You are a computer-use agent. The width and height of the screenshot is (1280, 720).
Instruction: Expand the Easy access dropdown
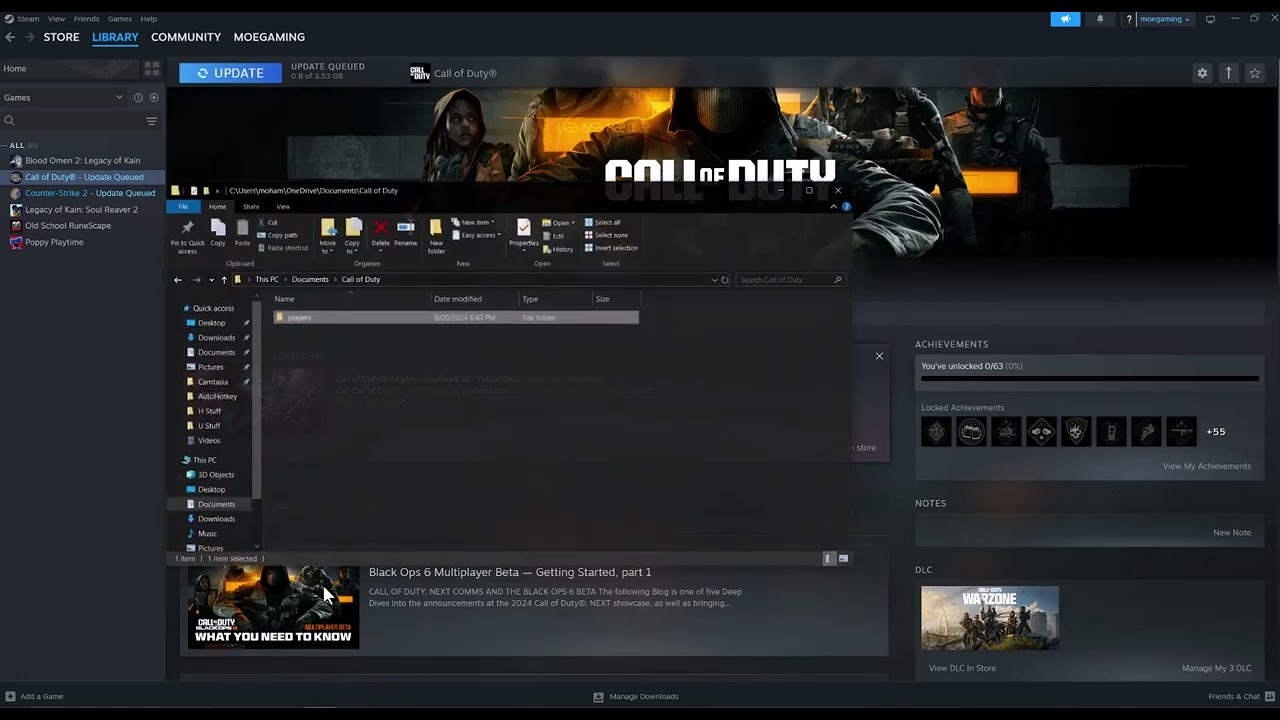click(x=476, y=235)
